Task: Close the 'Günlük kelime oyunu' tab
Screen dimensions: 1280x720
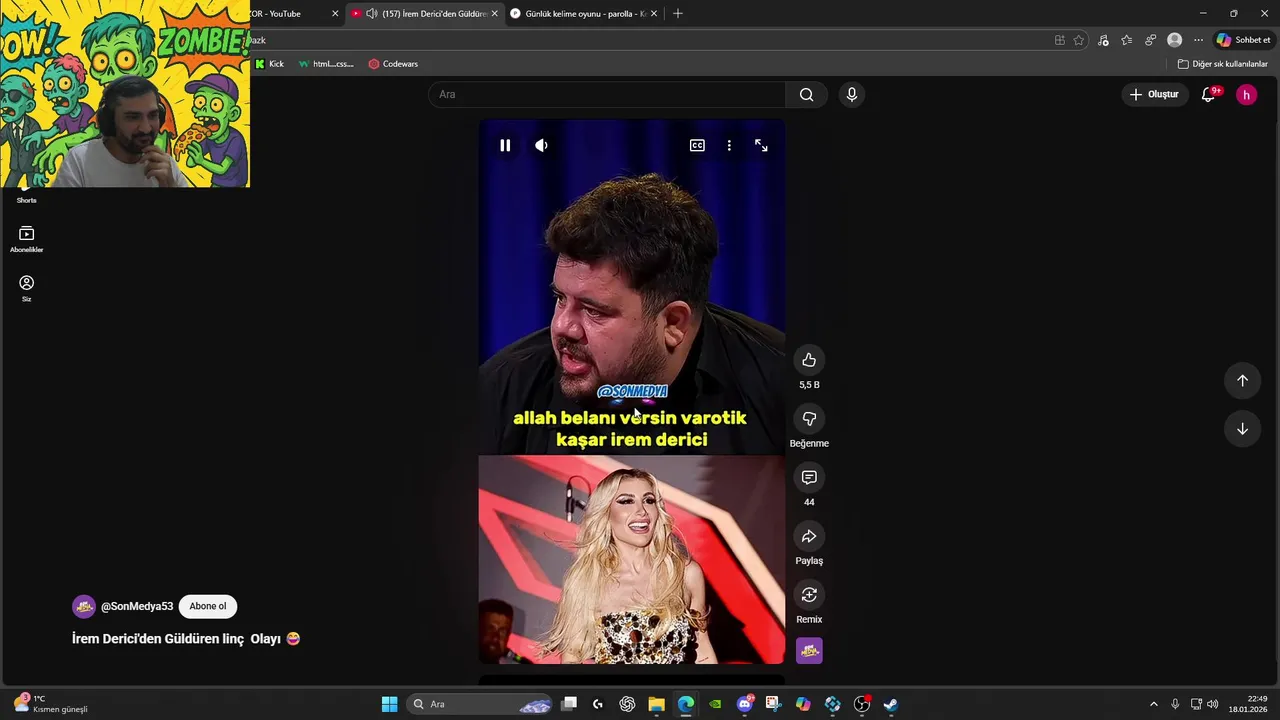Action: pos(654,14)
